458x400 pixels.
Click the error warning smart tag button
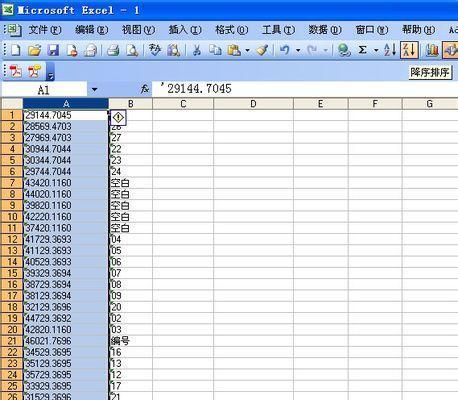[x=118, y=117]
